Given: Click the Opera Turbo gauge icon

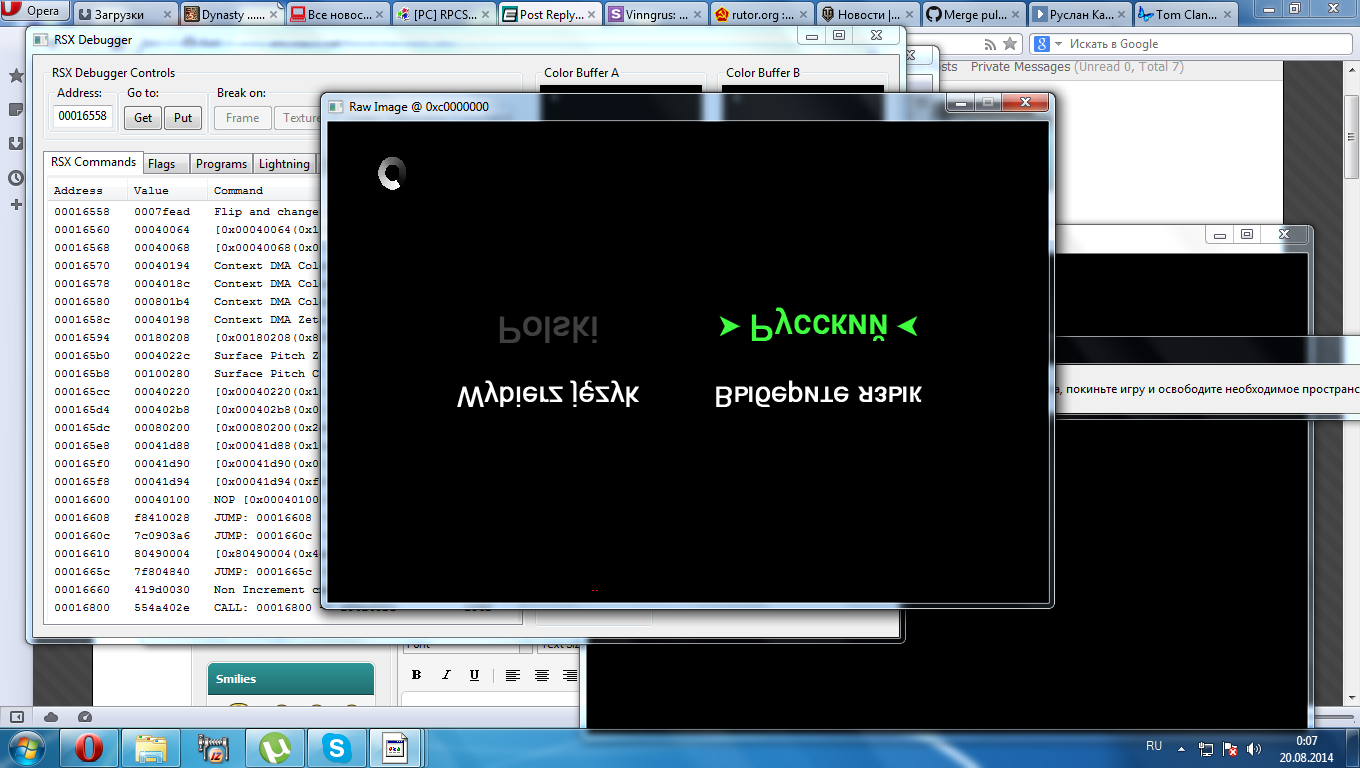Looking at the screenshot, I should click(x=85, y=717).
